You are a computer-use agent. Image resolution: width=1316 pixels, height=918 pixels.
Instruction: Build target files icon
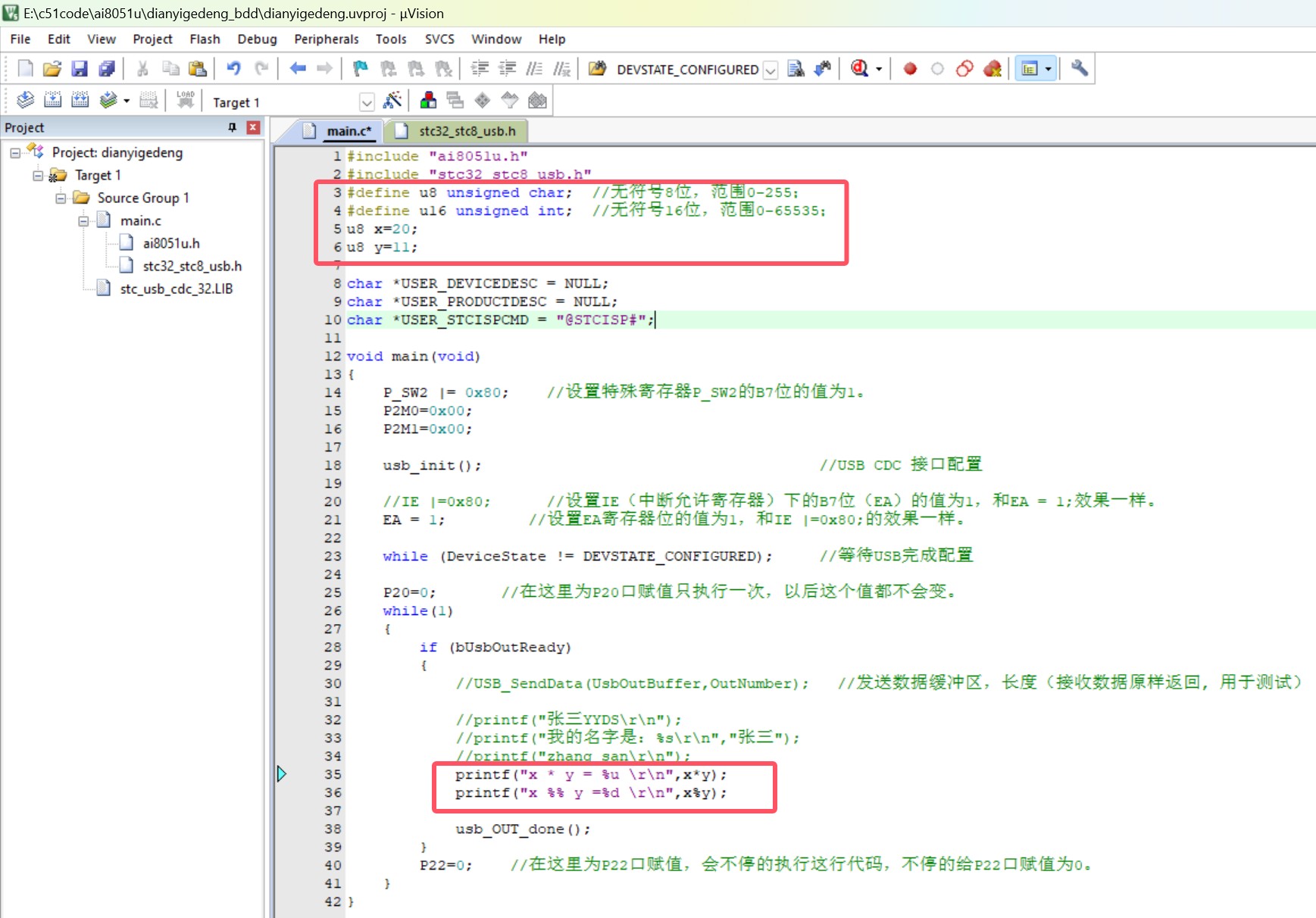52,101
